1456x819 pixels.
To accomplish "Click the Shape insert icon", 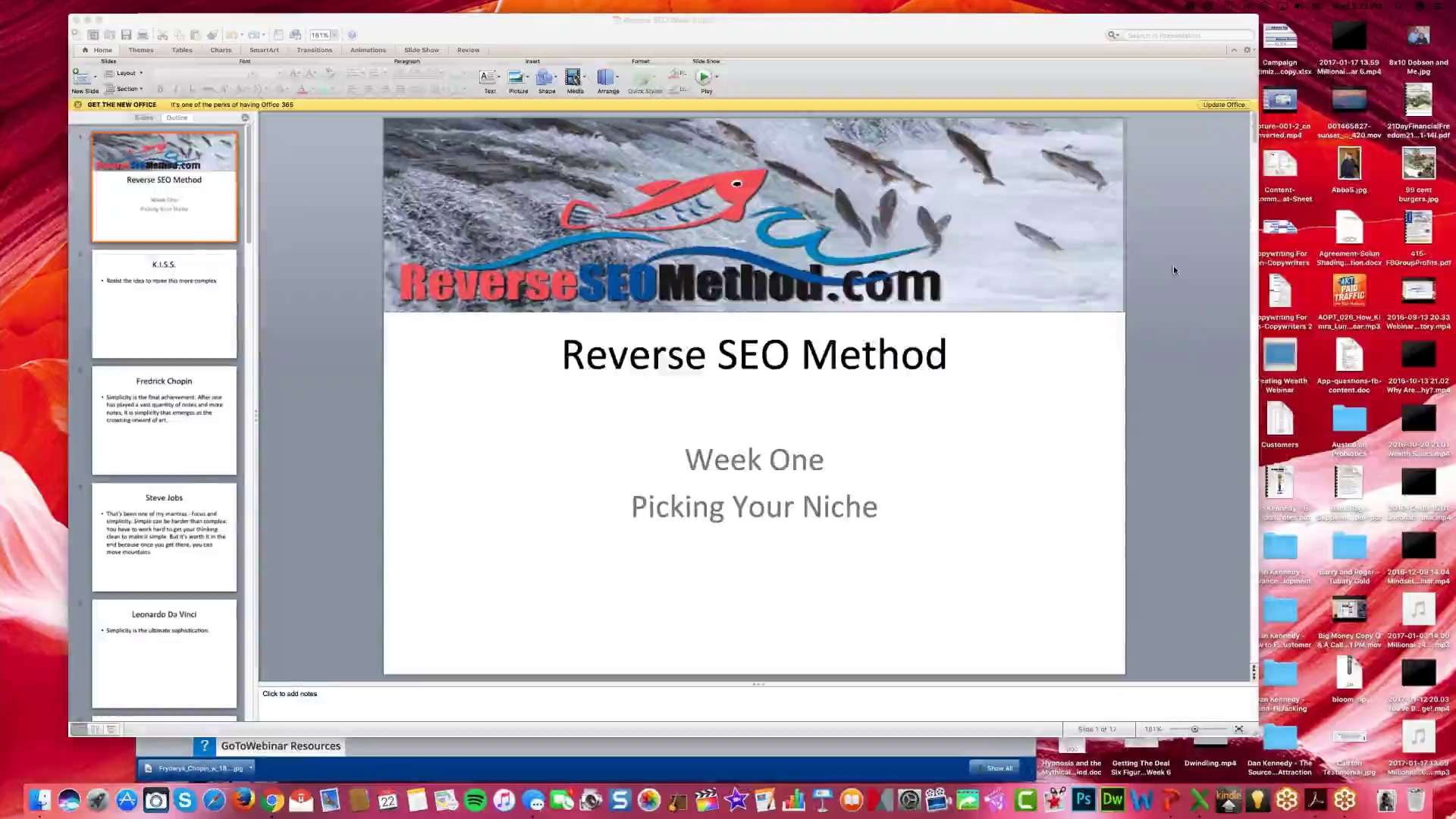I will point(544,77).
